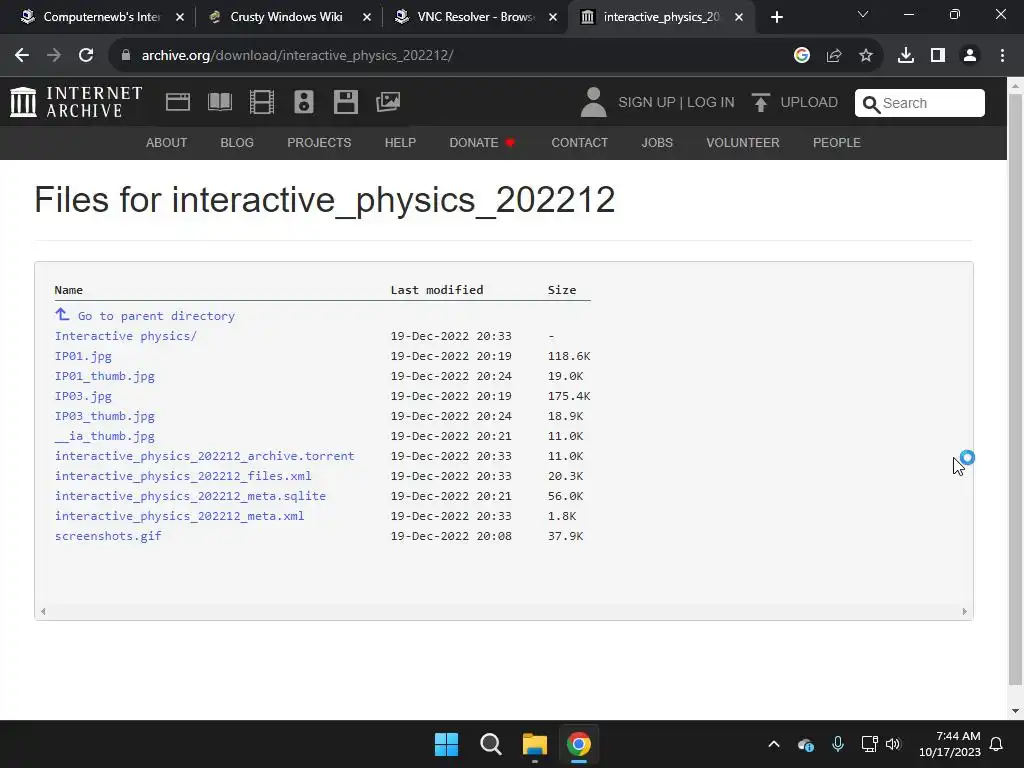The height and width of the screenshot is (768, 1024).
Task: Open screenshots.gif file link
Action: pyautogui.click(x=108, y=536)
